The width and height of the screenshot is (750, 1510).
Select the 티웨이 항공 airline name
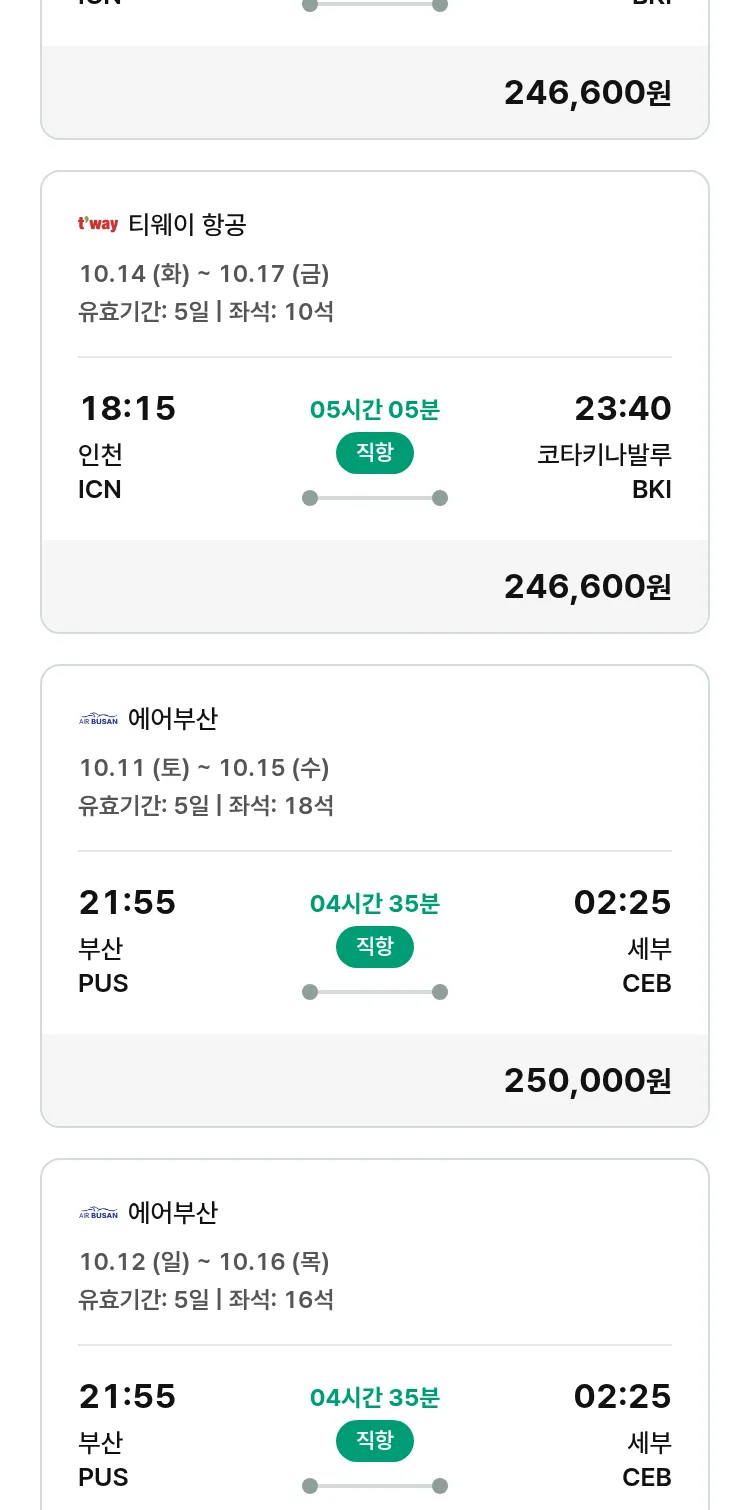point(187,225)
